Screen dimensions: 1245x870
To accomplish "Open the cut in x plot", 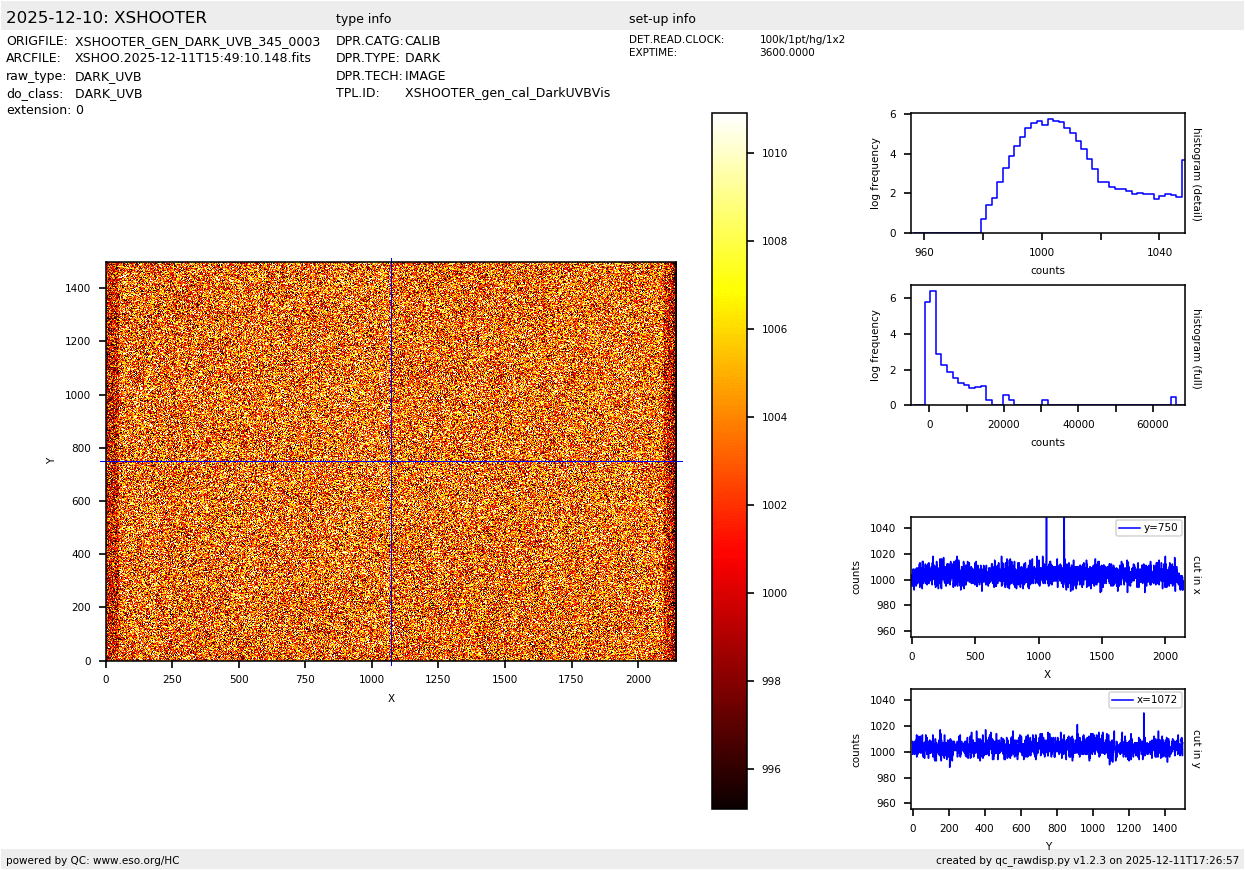I will (x=1047, y=577).
